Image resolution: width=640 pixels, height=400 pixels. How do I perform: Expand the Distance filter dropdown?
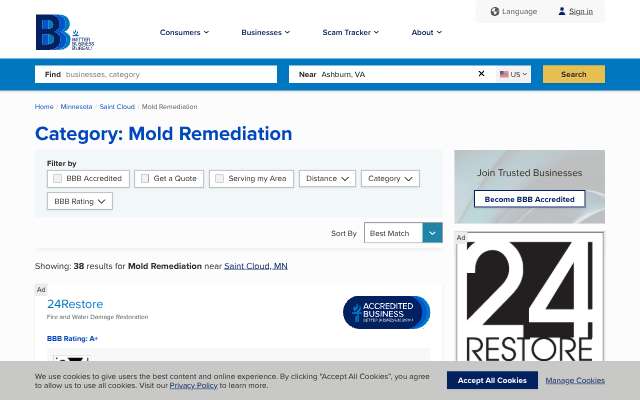(327, 178)
